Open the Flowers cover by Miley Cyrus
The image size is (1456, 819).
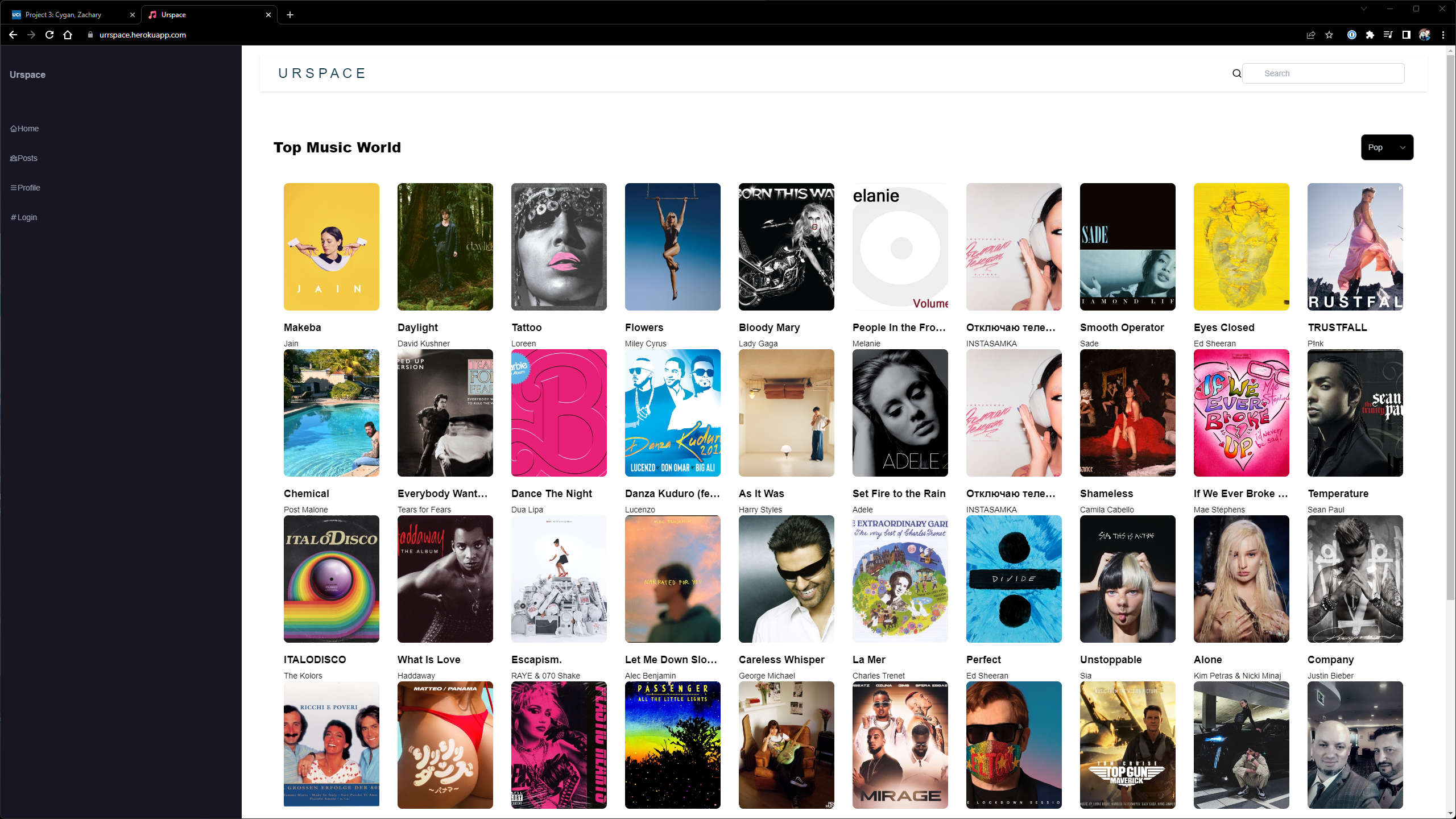[673, 247]
